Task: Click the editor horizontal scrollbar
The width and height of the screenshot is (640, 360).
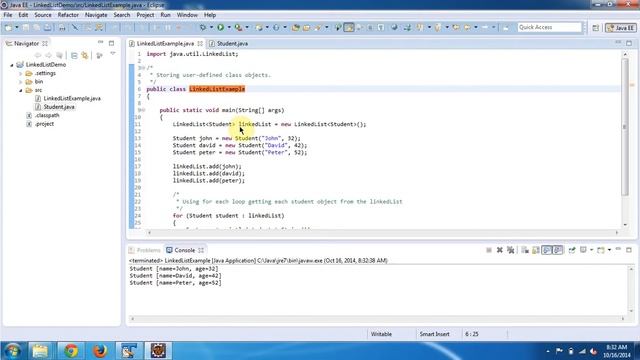Action: tap(382, 233)
